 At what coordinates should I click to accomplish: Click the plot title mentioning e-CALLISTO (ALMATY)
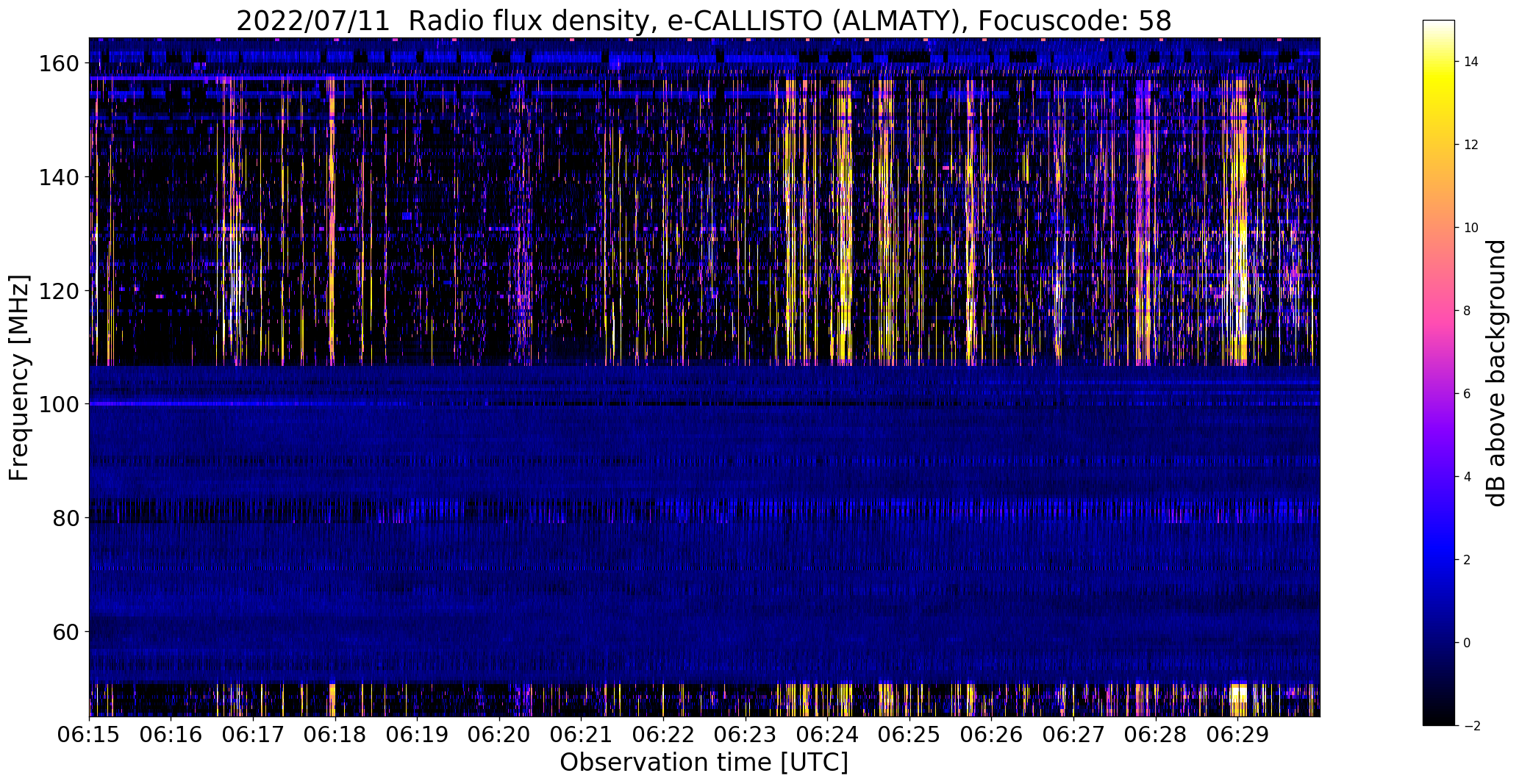pos(704,21)
